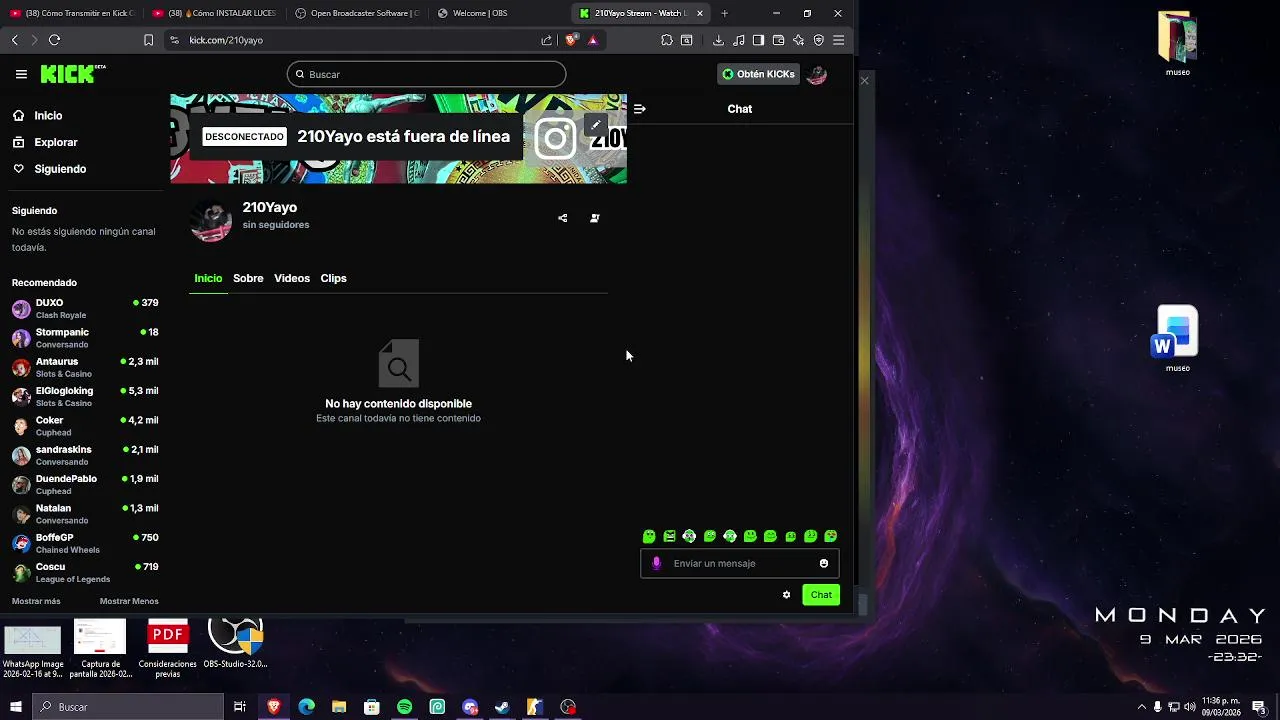Switch to the Sobre tab

[248, 278]
